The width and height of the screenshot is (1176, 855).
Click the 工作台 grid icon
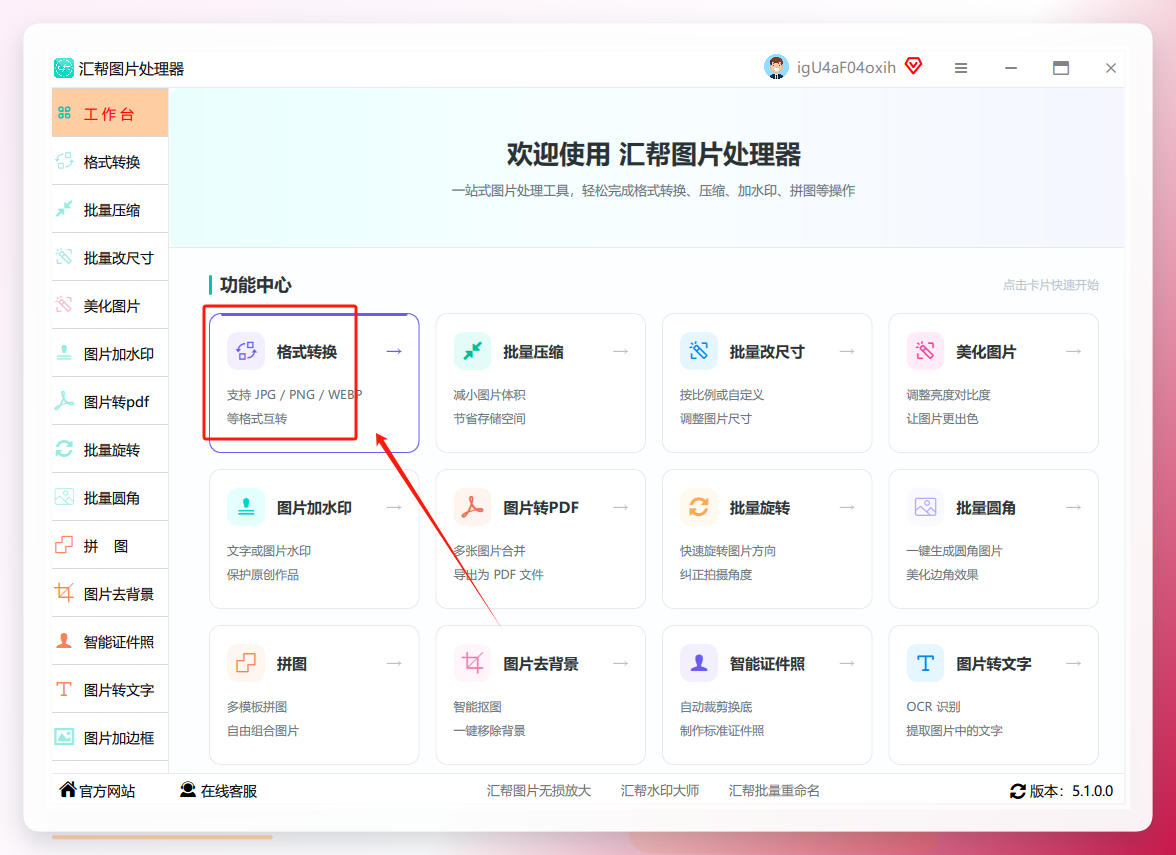[64, 112]
